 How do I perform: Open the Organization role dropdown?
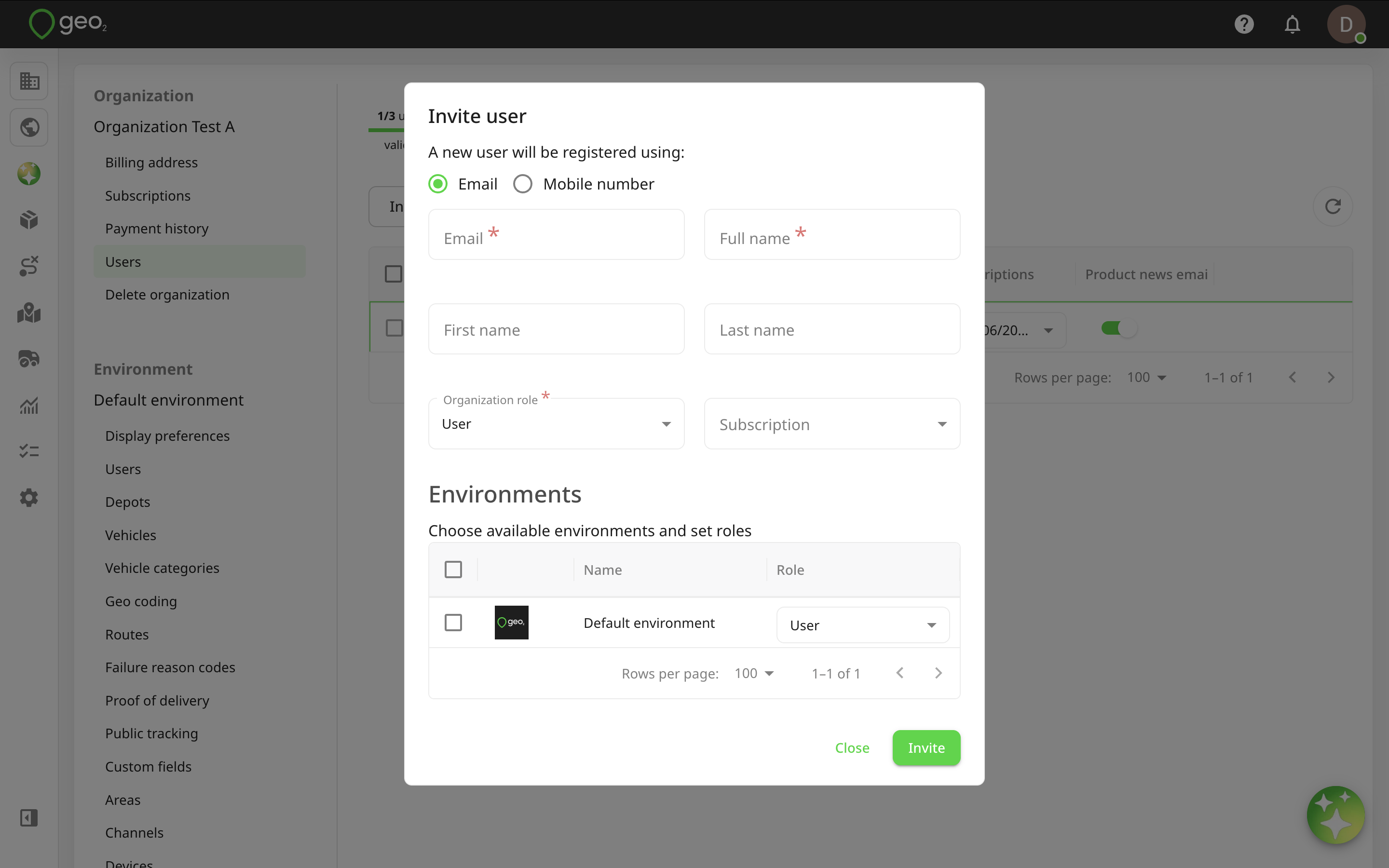[x=556, y=424]
